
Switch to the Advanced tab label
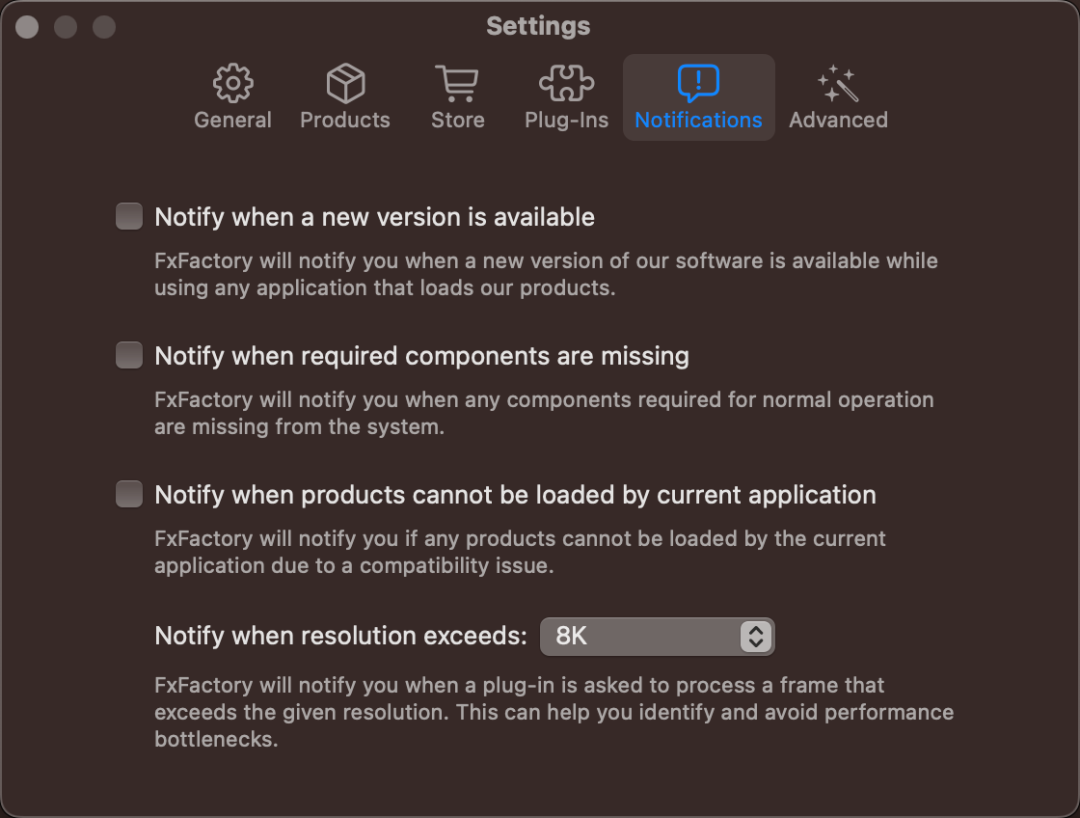tap(838, 120)
